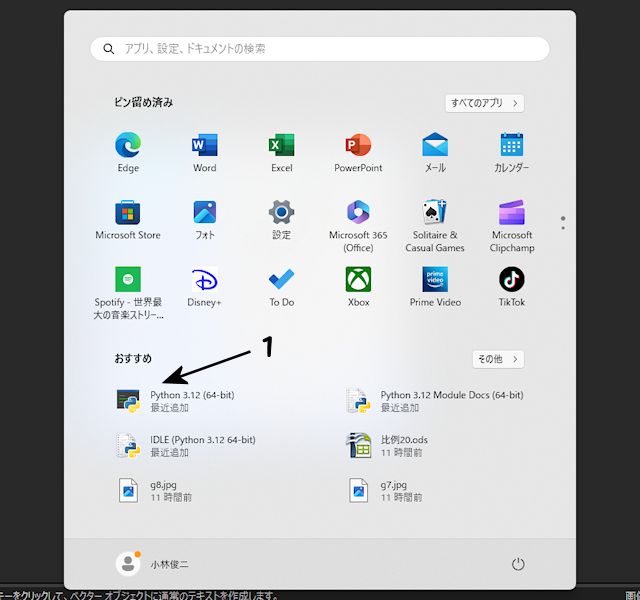Launch Microsoft Clipchamp

(511, 226)
